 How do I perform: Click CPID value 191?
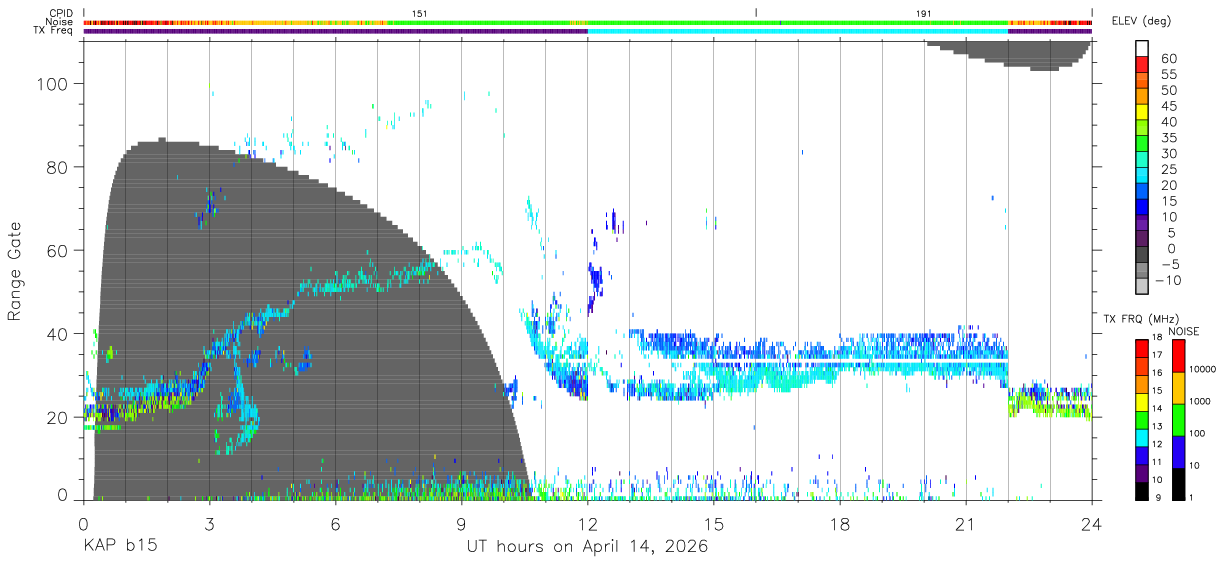click(x=923, y=13)
